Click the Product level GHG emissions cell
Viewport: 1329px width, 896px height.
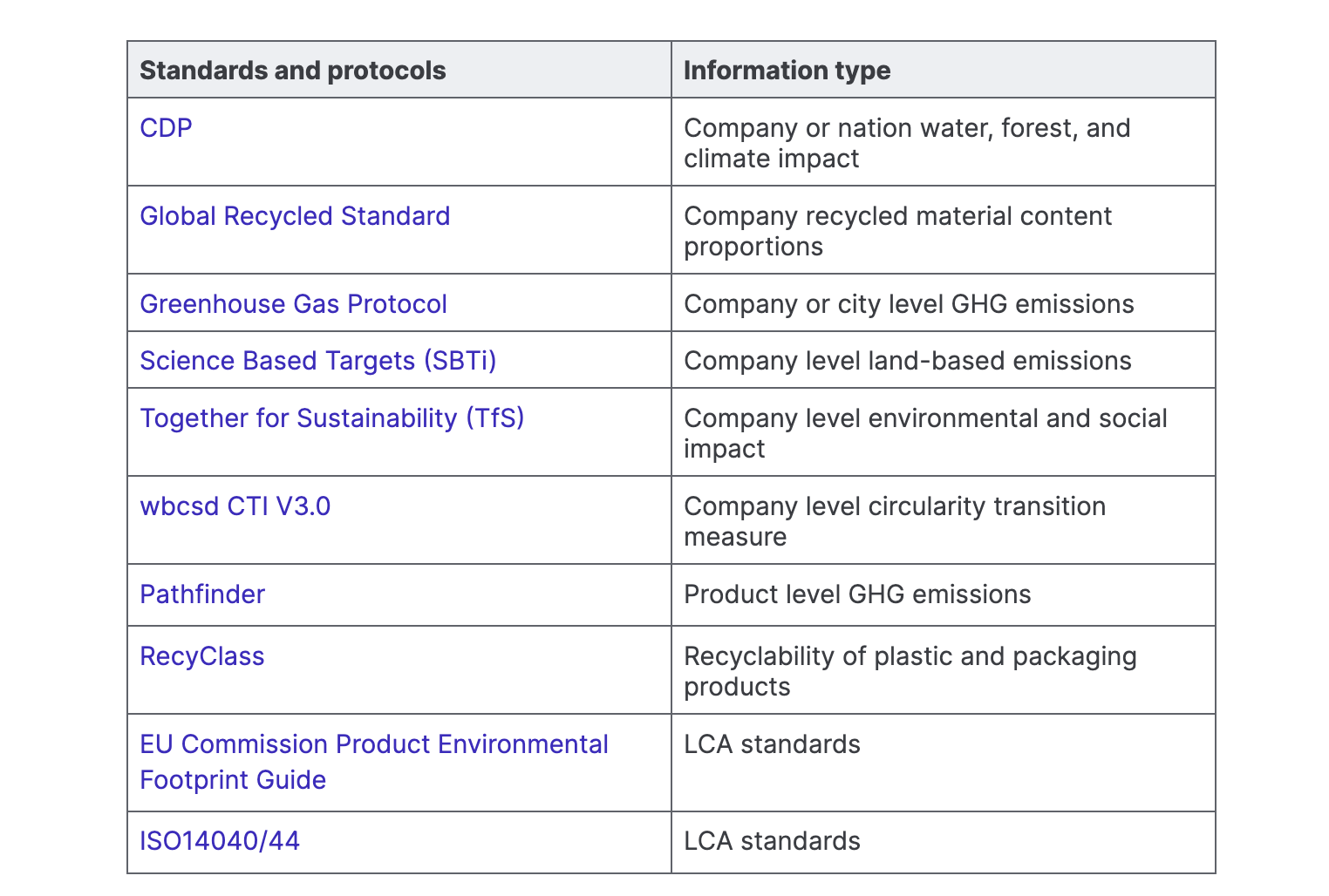coord(856,594)
